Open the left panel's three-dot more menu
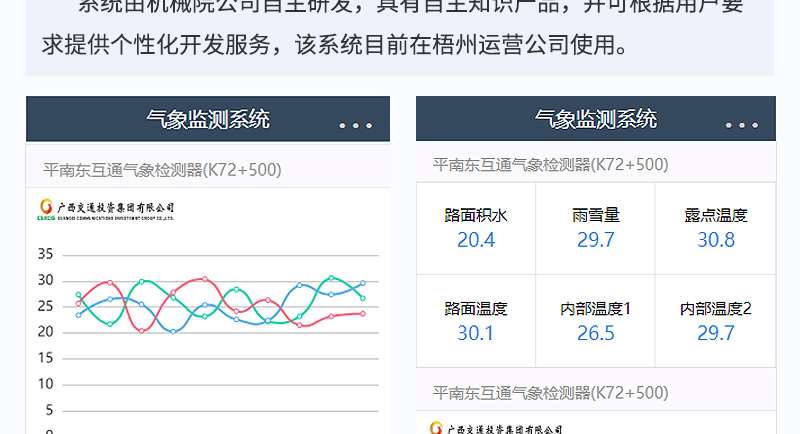The width and height of the screenshot is (800, 434). 355,126
